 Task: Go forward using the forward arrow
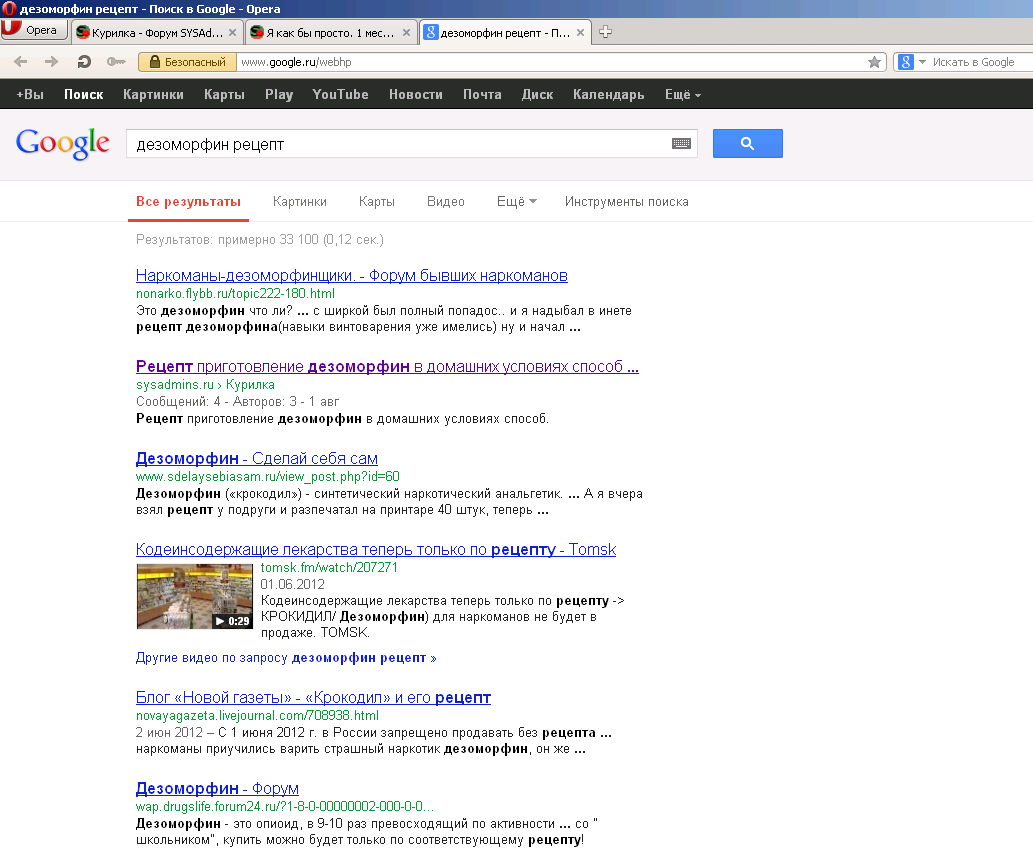point(51,62)
